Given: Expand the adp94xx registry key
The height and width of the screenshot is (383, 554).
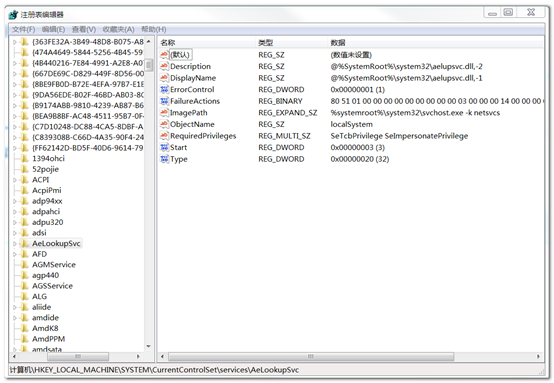Looking at the screenshot, I should (x=15, y=201).
